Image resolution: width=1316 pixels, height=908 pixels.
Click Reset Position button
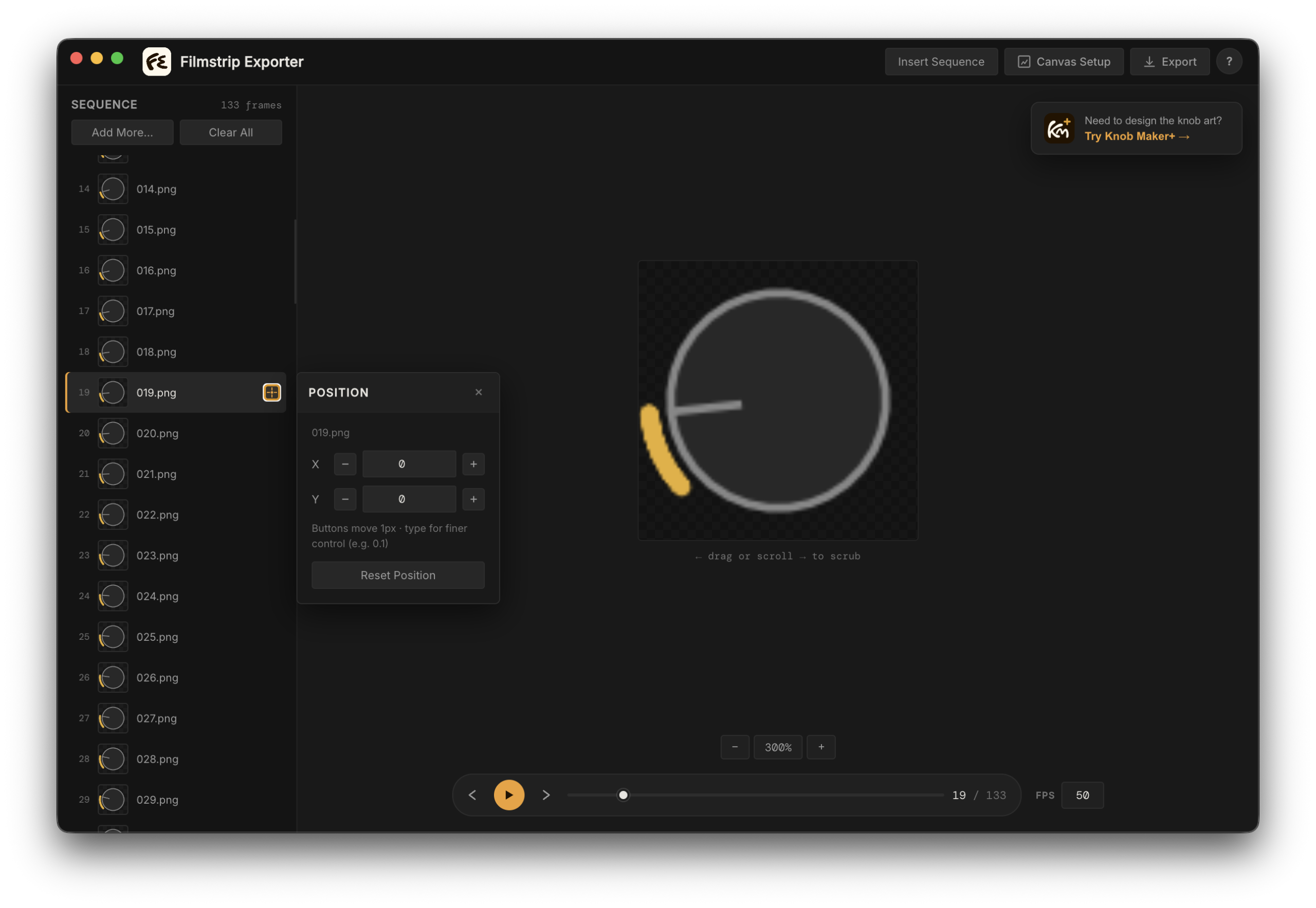(x=398, y=575)
